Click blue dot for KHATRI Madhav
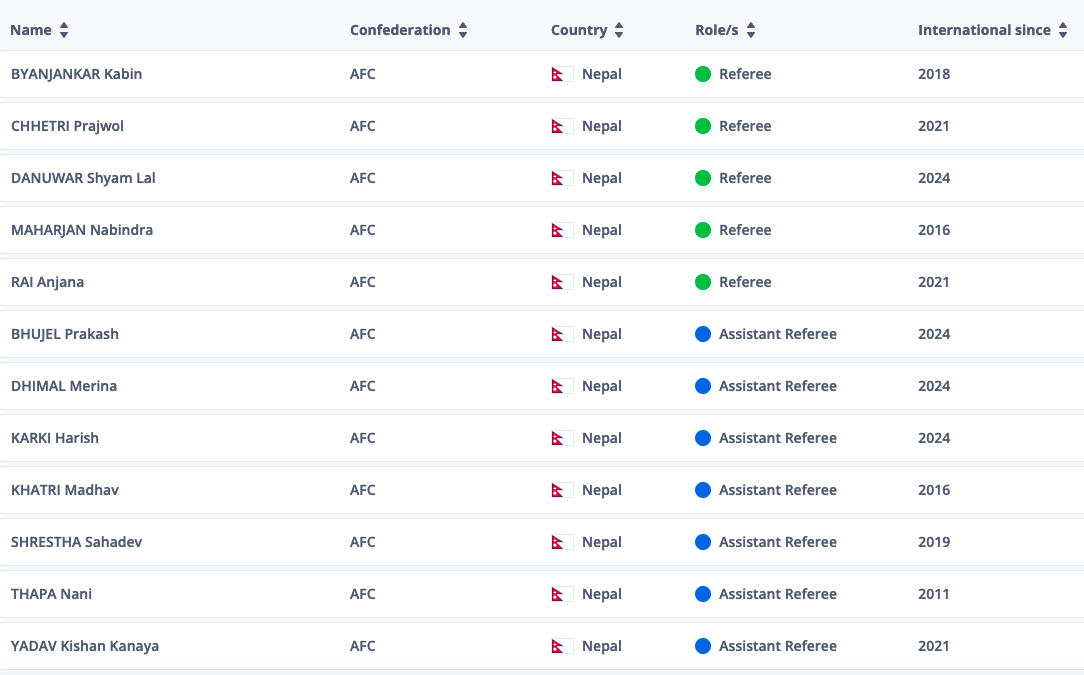Viewport: 1084px width, 675px height. (x=703, y=490)
